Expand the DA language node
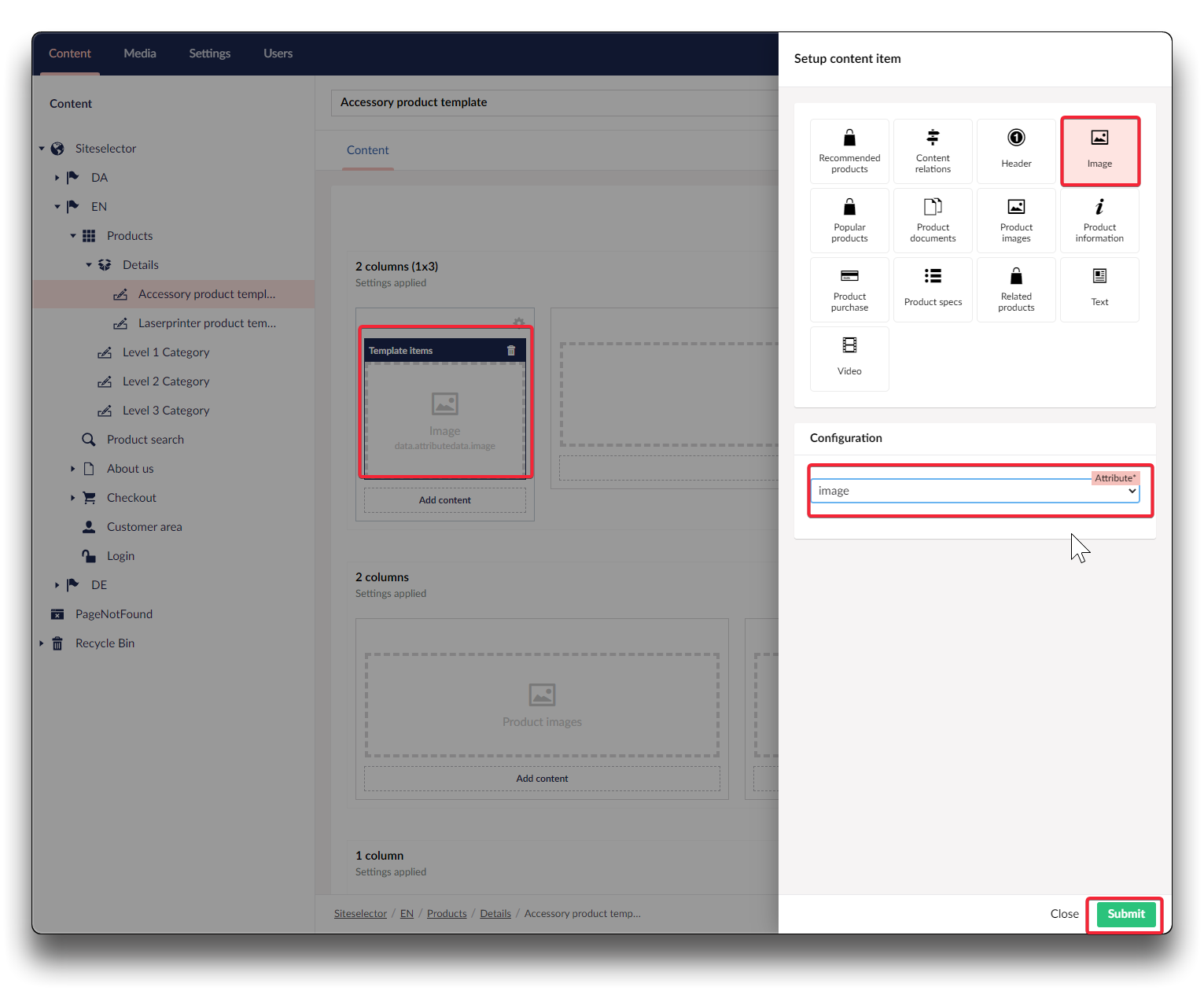 click(x=57, y=178)
